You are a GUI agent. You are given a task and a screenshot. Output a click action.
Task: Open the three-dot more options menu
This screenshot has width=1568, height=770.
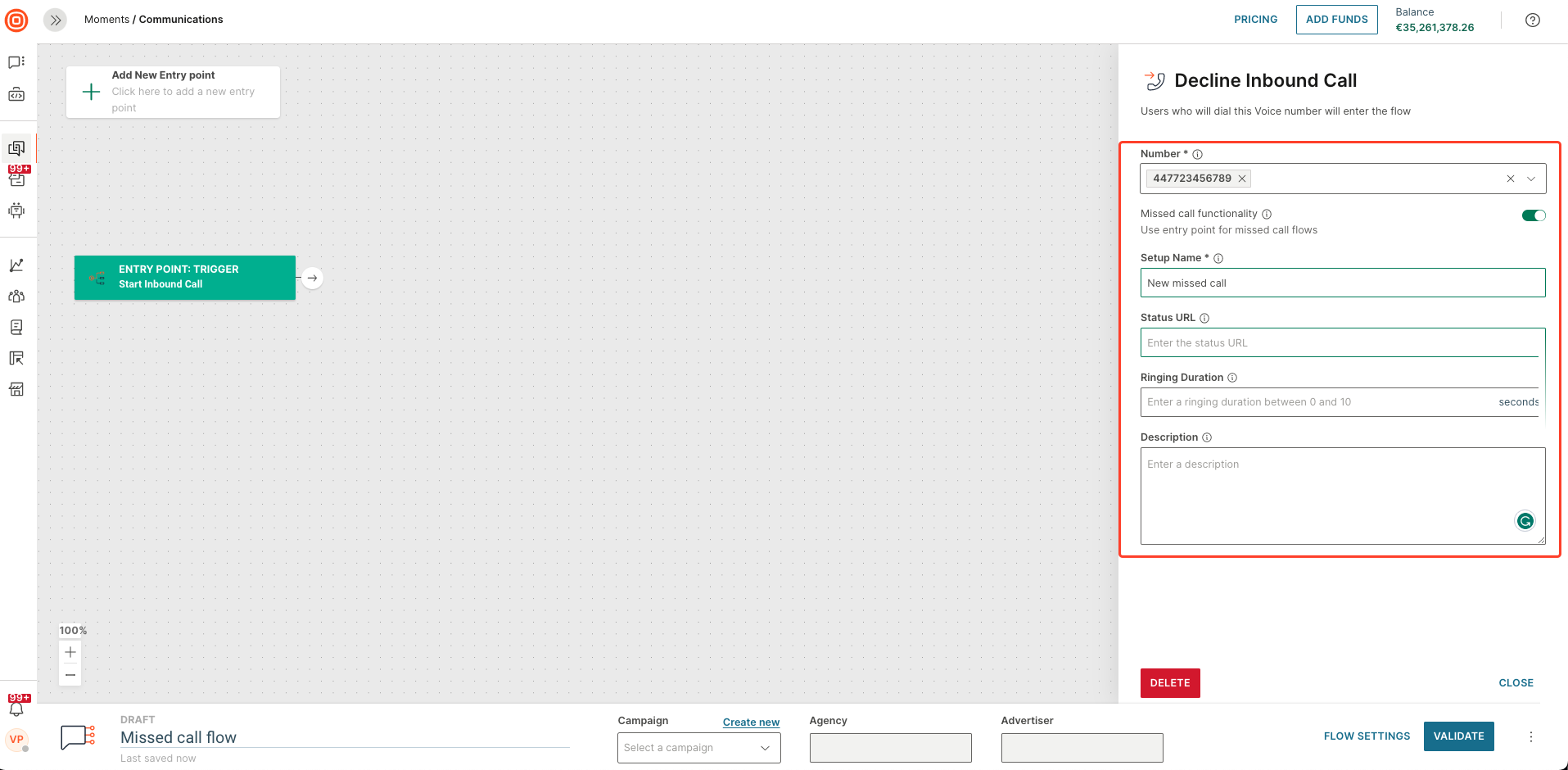click(x=1530, y=736)
